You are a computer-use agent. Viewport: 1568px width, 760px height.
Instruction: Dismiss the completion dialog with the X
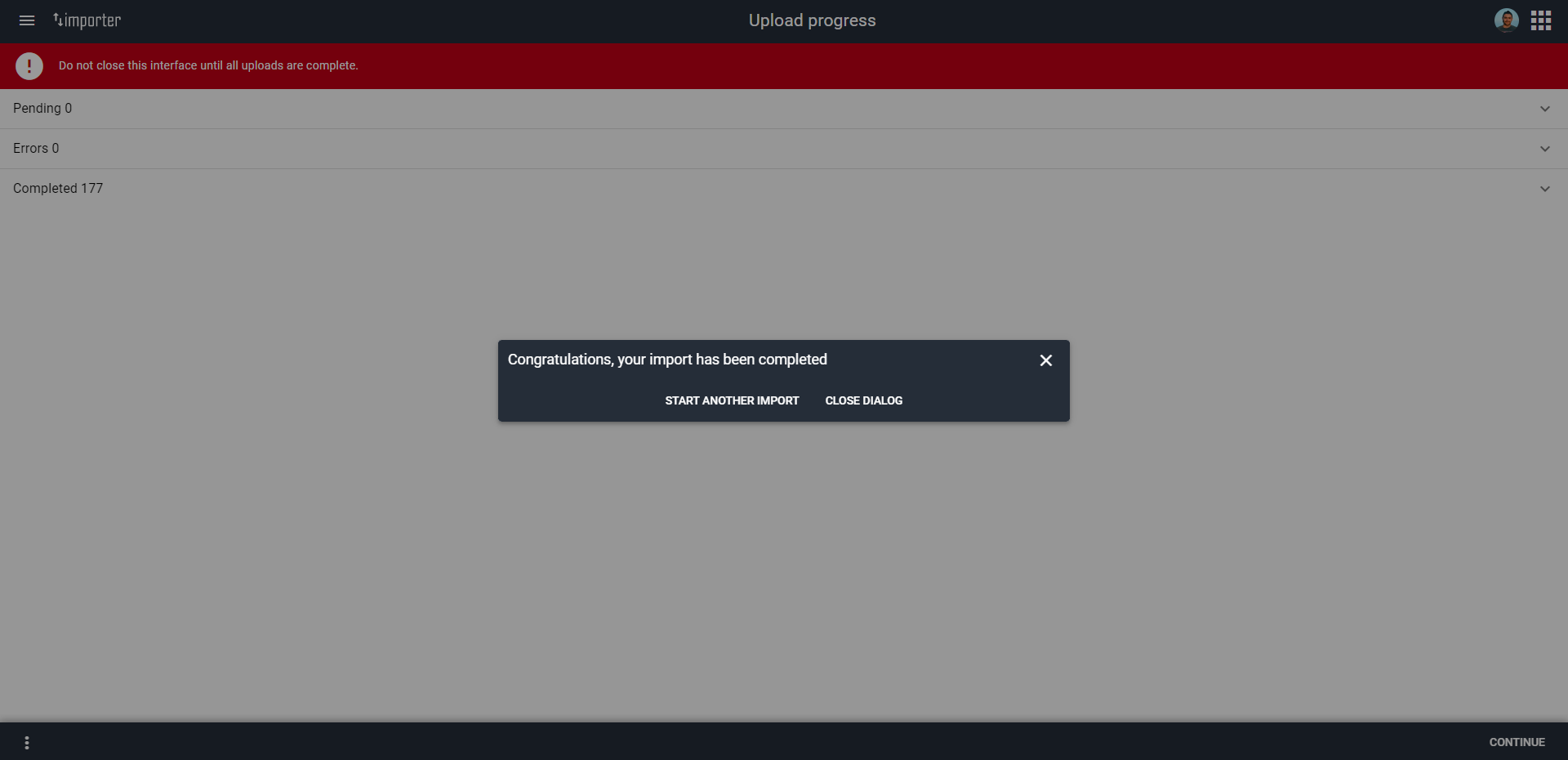click(1045, 360)
